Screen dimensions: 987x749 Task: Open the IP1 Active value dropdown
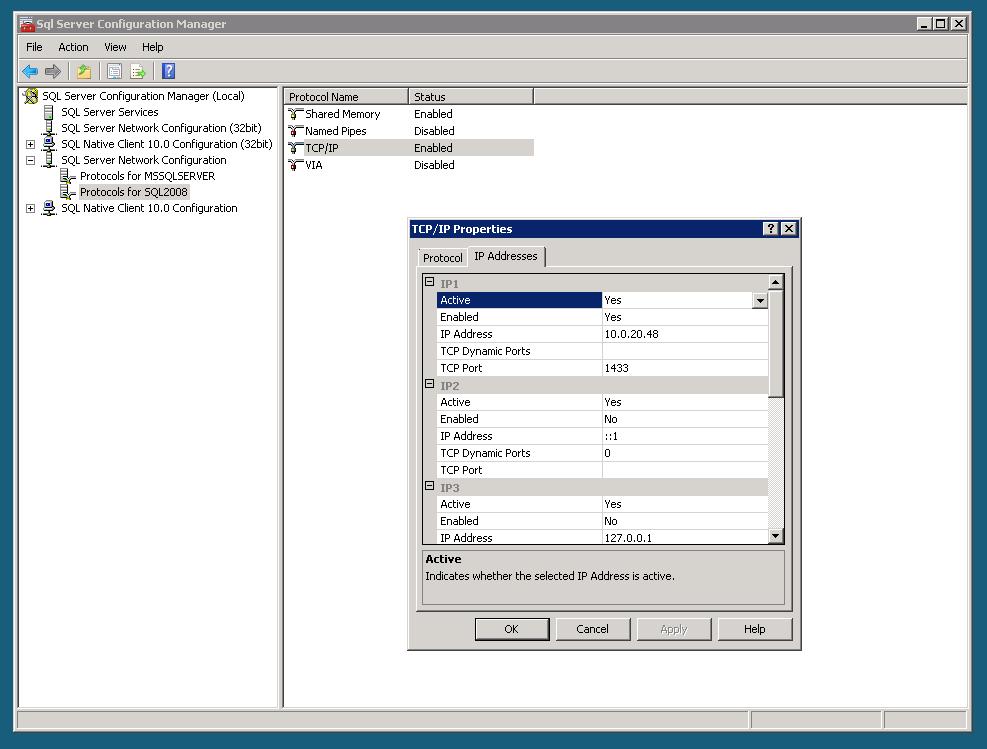(760, 300)
